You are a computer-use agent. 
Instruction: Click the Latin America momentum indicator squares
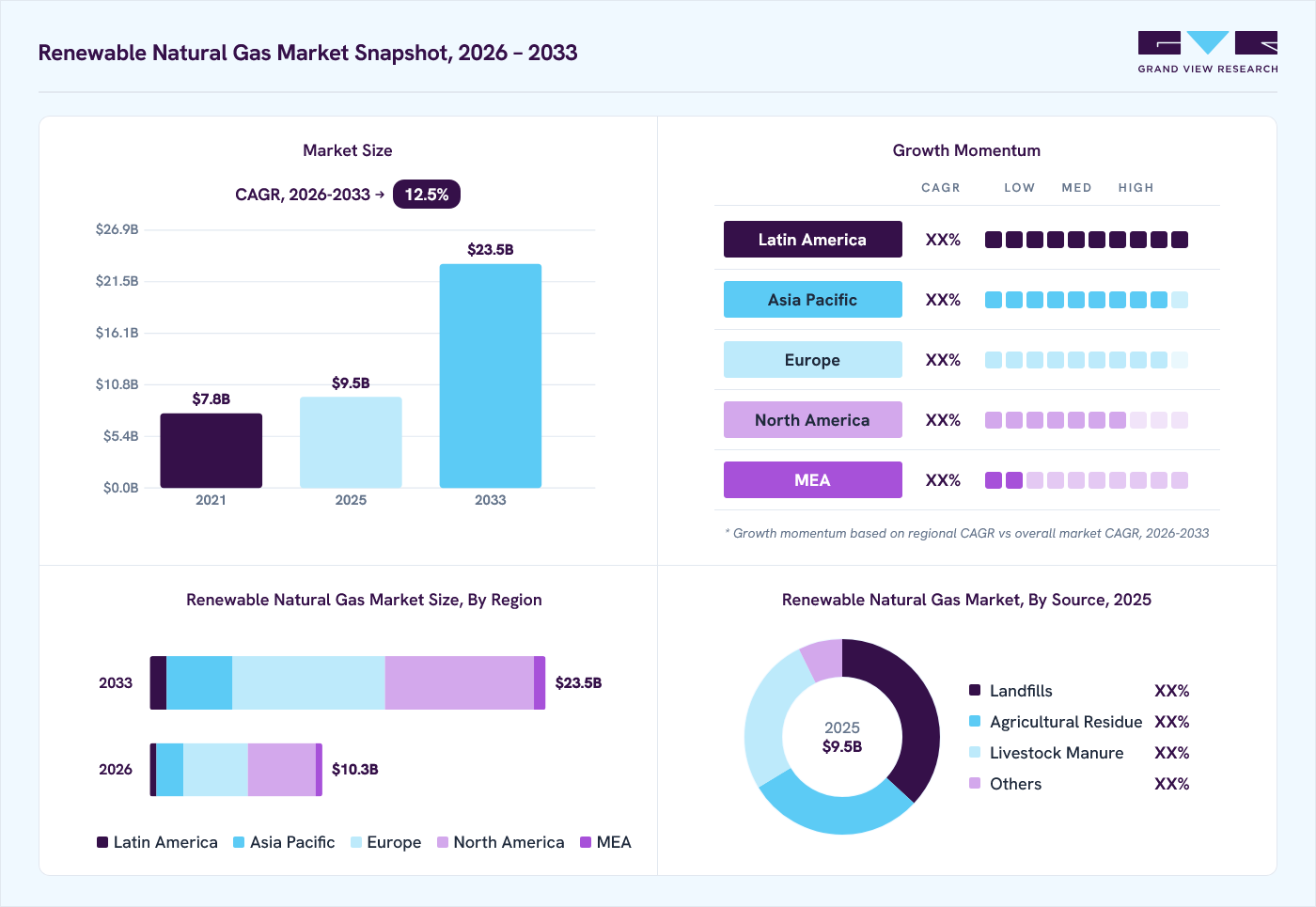pyautogui.click(x=1087, y=240)
